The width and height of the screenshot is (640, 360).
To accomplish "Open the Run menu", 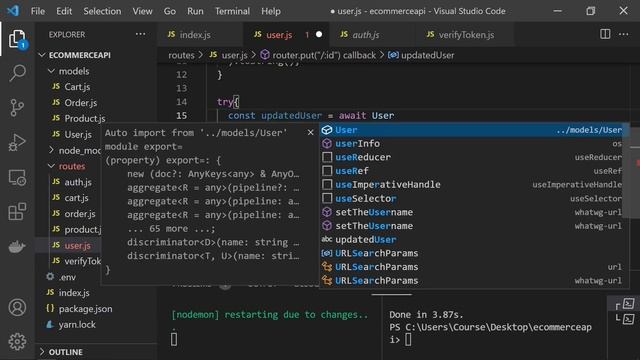I will [195, 11].
